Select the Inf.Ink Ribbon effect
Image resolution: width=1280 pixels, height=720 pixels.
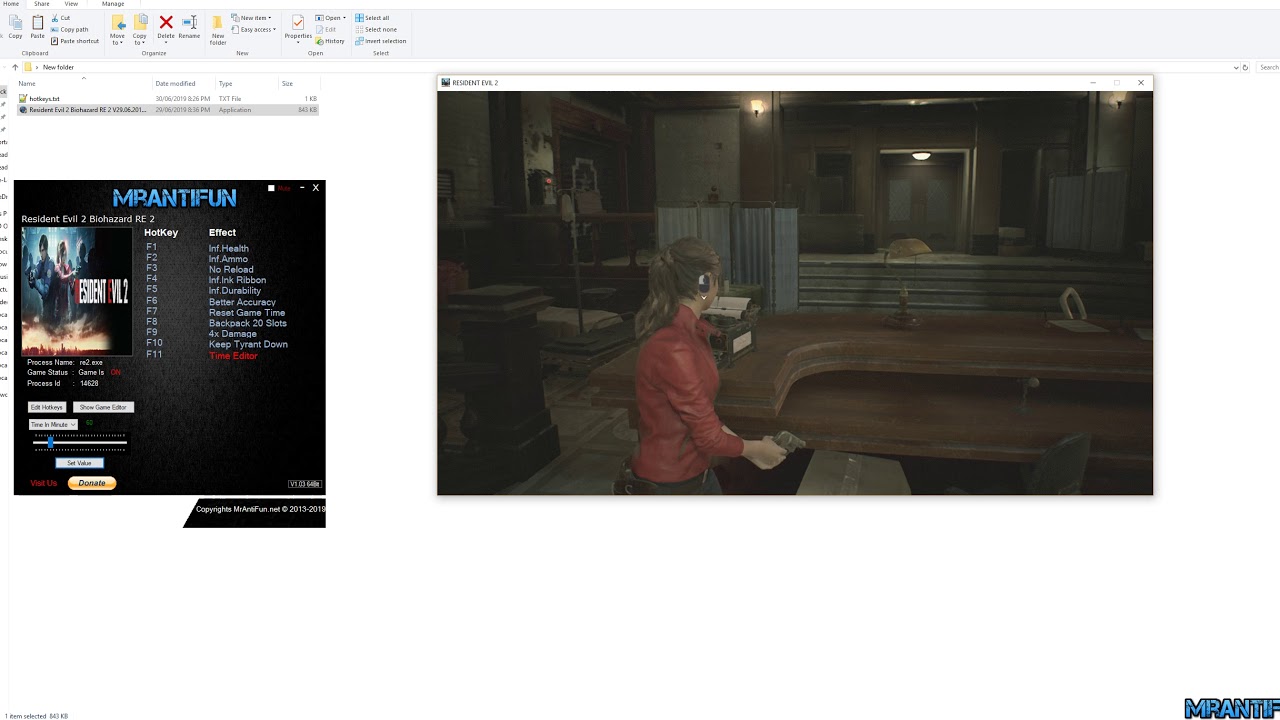click(x=237, y=280)
